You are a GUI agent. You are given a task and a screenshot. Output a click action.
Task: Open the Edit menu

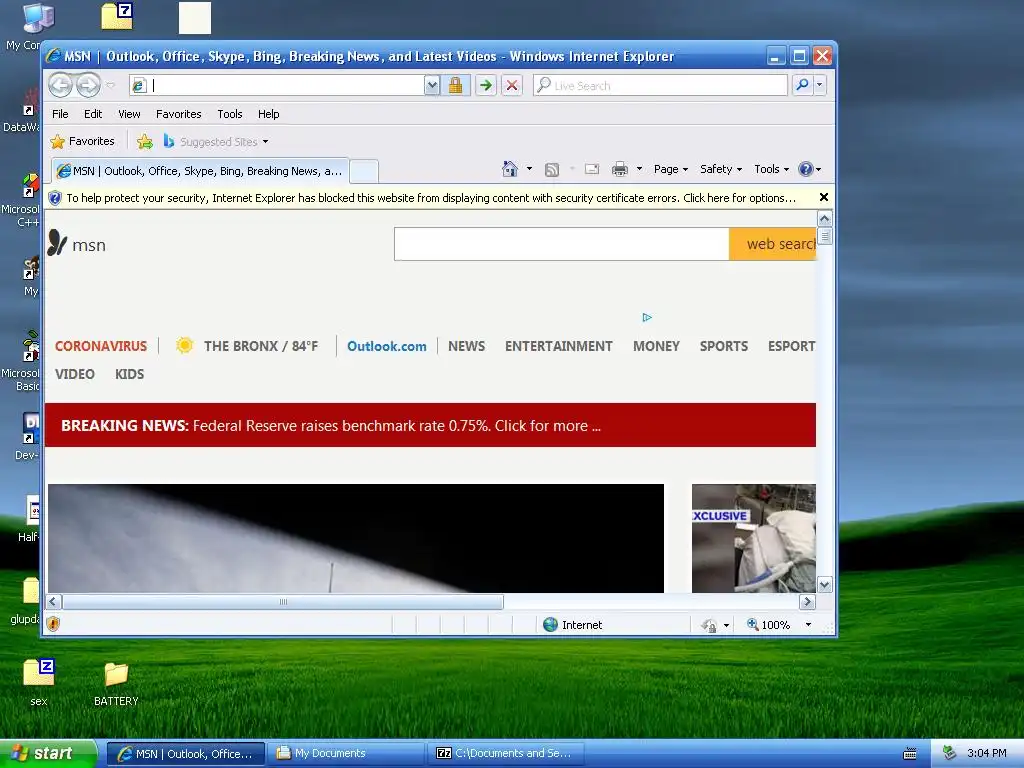tap(93, 114)
